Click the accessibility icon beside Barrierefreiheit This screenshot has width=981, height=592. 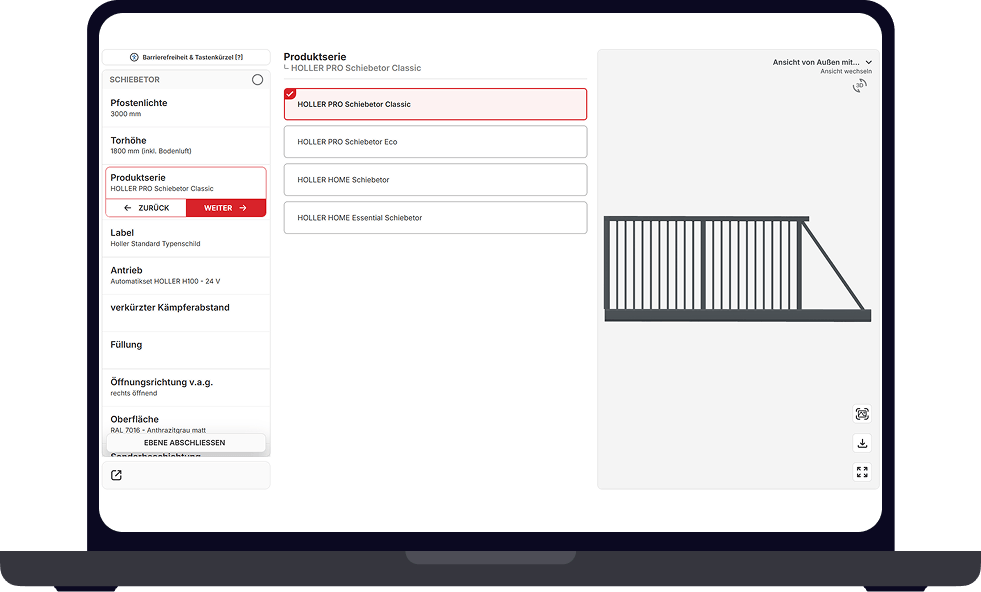click(135, 58)
